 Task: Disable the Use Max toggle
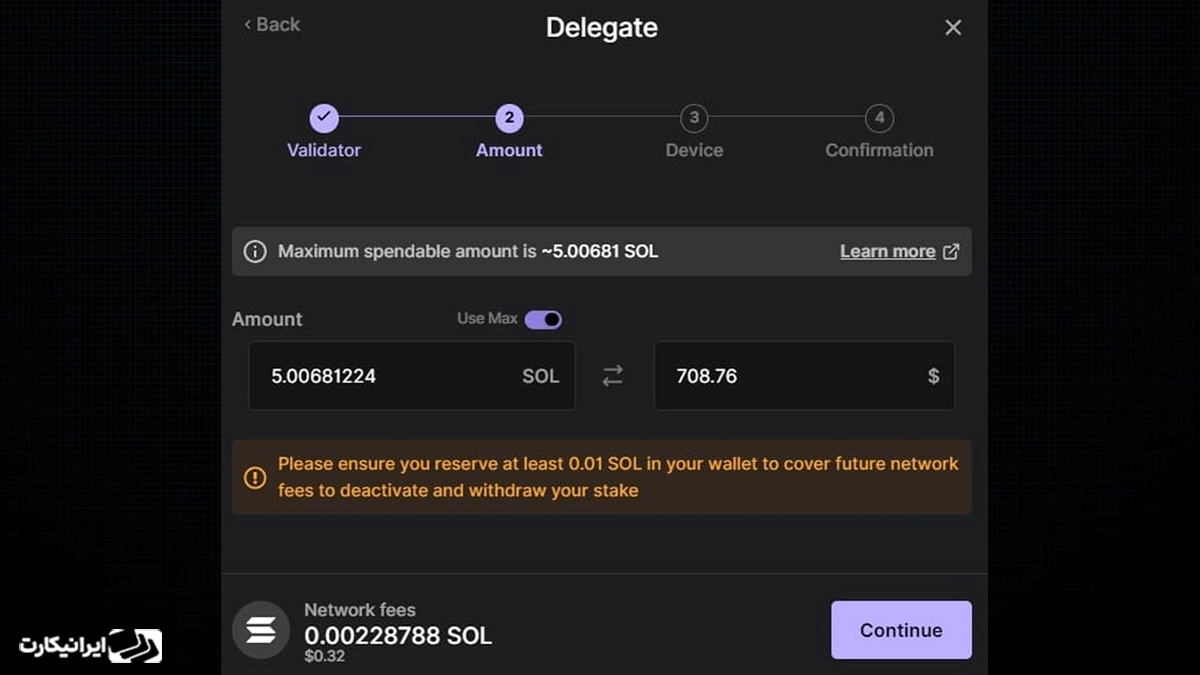tap(543, 320)
